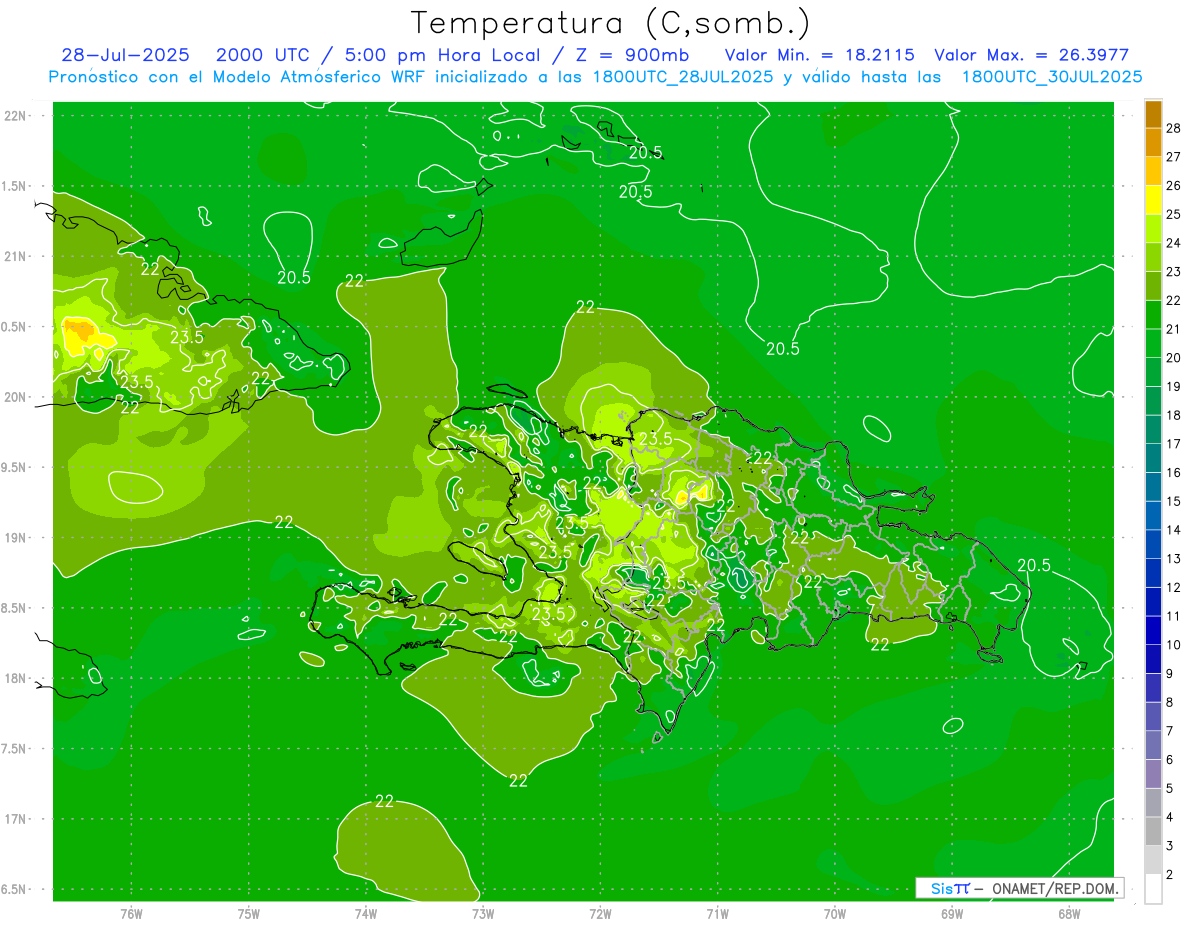Click the '18N' latitude axis label
This screenshot has width=1200, height=927.
click(x=15, y=678)
